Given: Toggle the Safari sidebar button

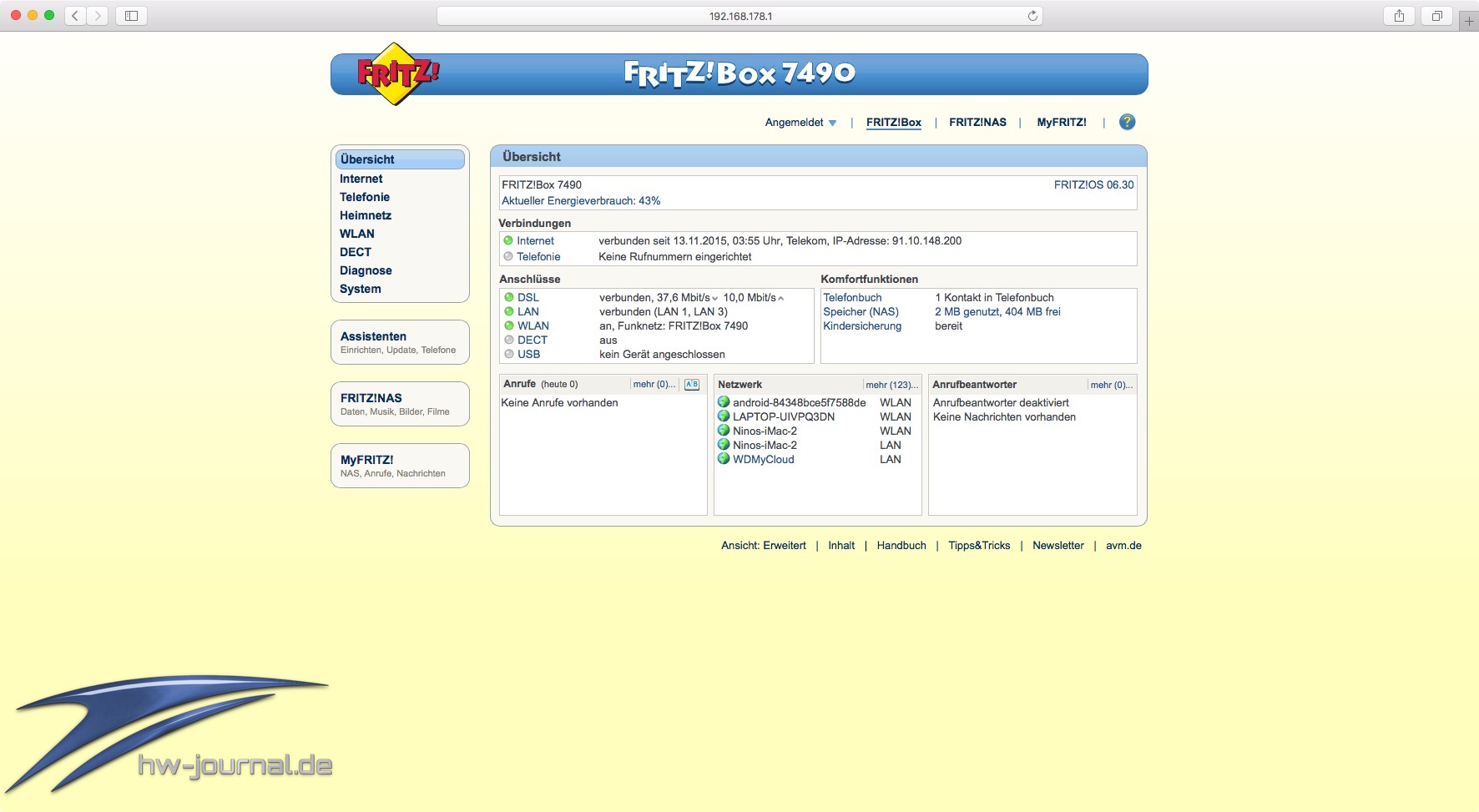Looking at the screenshot, I should (x=131, y=16).
